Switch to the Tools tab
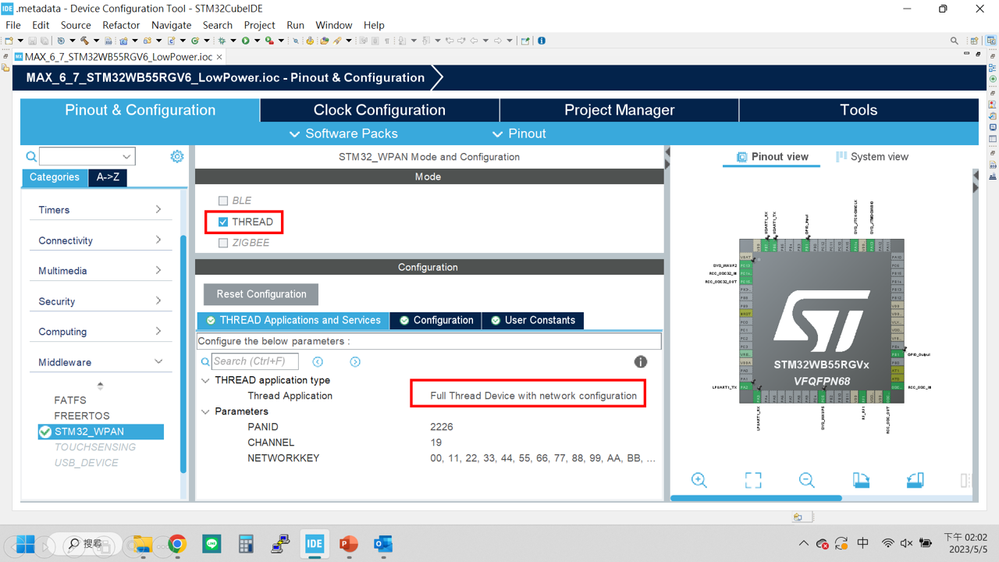This screenshot has height=562, width=999. click(859, 110)
